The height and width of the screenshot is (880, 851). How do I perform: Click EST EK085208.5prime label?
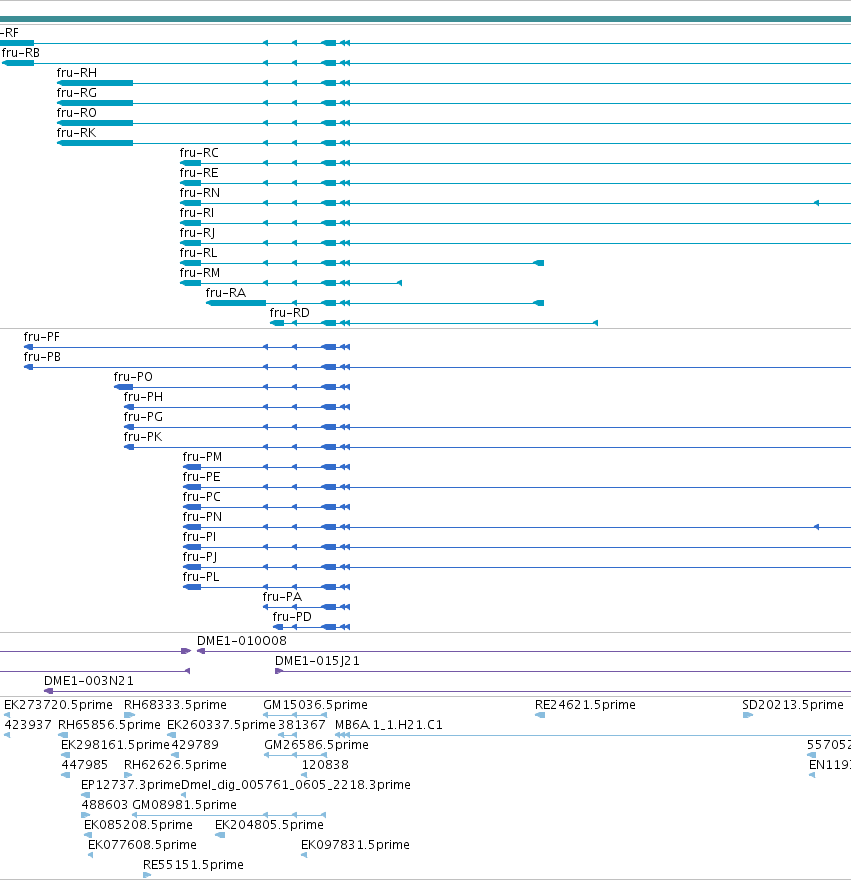tap(138, 825)
